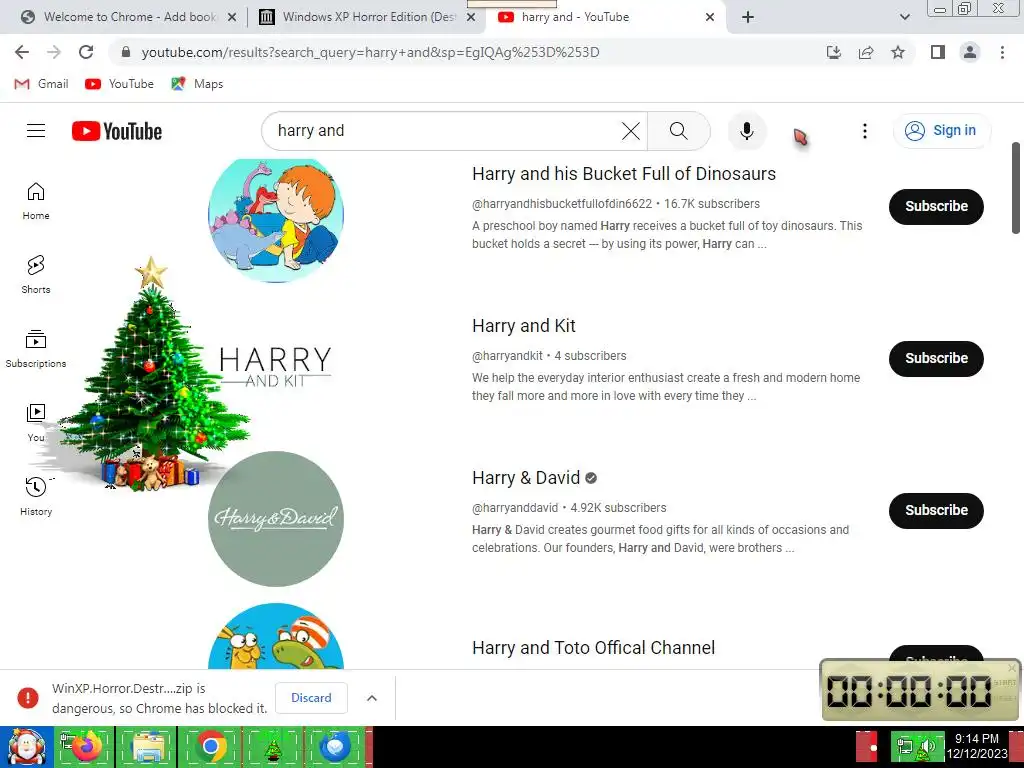This screenshot has height=768, width=1024.
Task: Click the Sign in button
Action: pyautogui.click(x=941, y=131)
